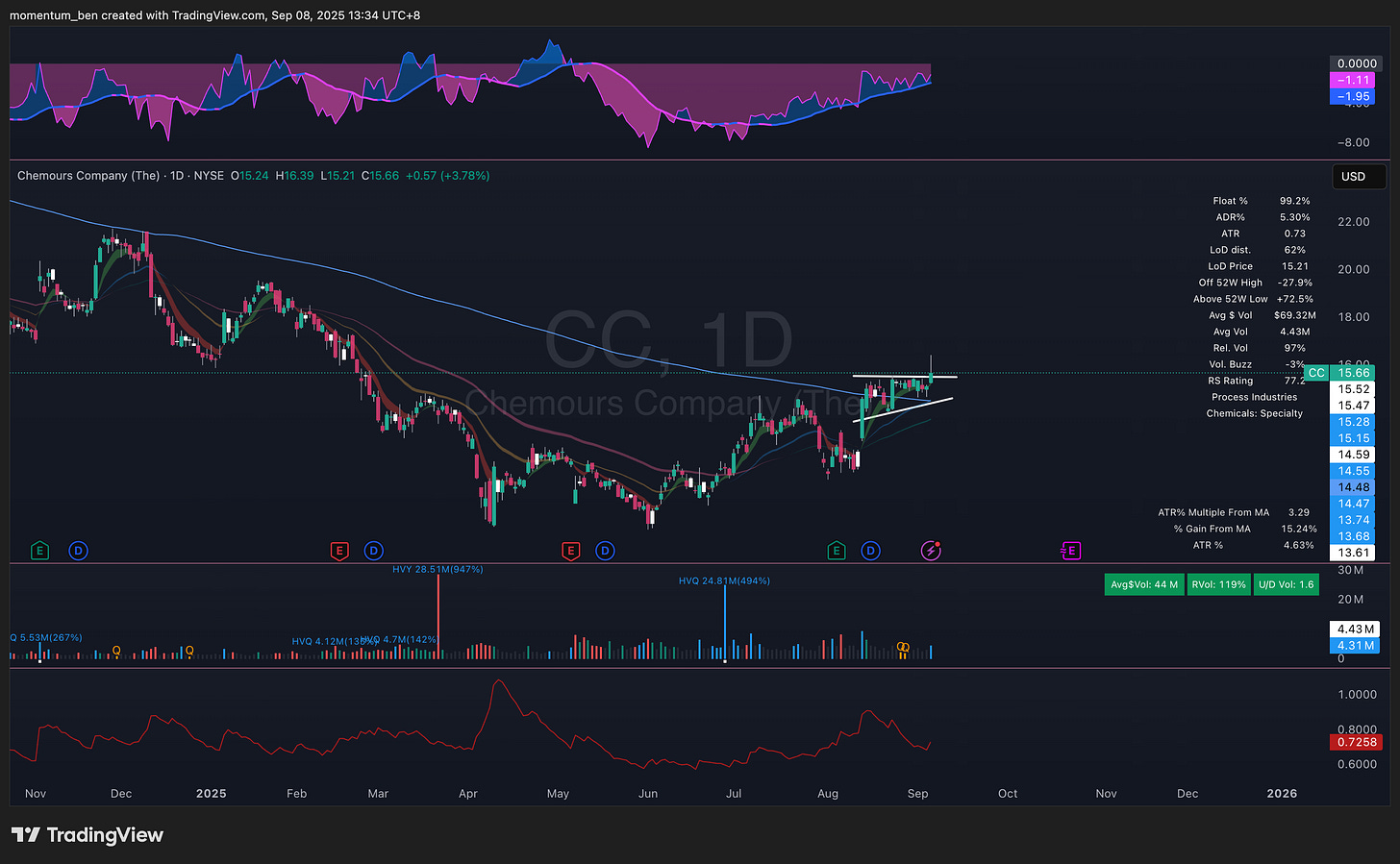1400x864 pixels.
Task: Click the 15.52 price axis label
Action: point(1354,389)
